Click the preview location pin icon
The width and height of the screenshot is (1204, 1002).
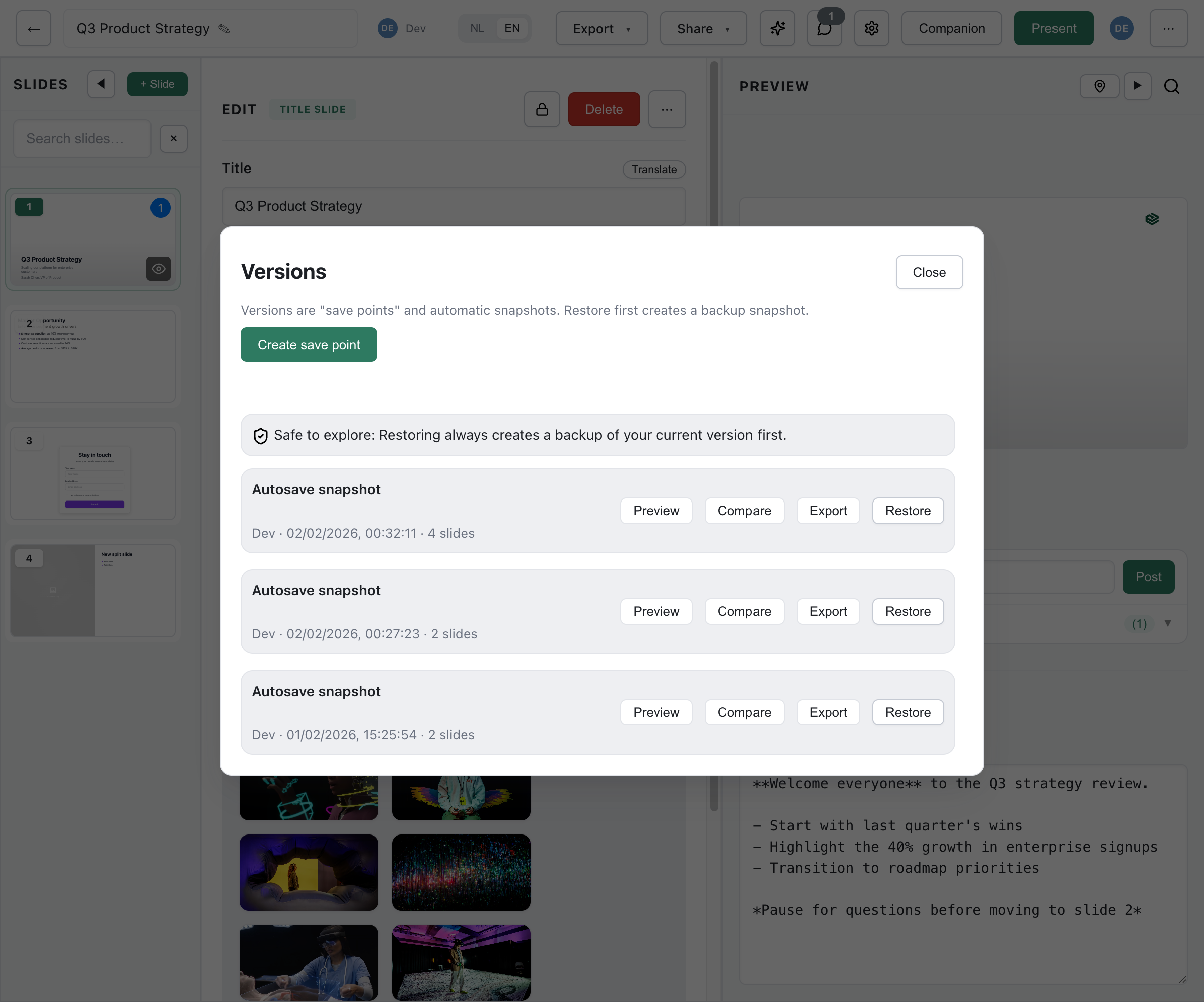1099,86
